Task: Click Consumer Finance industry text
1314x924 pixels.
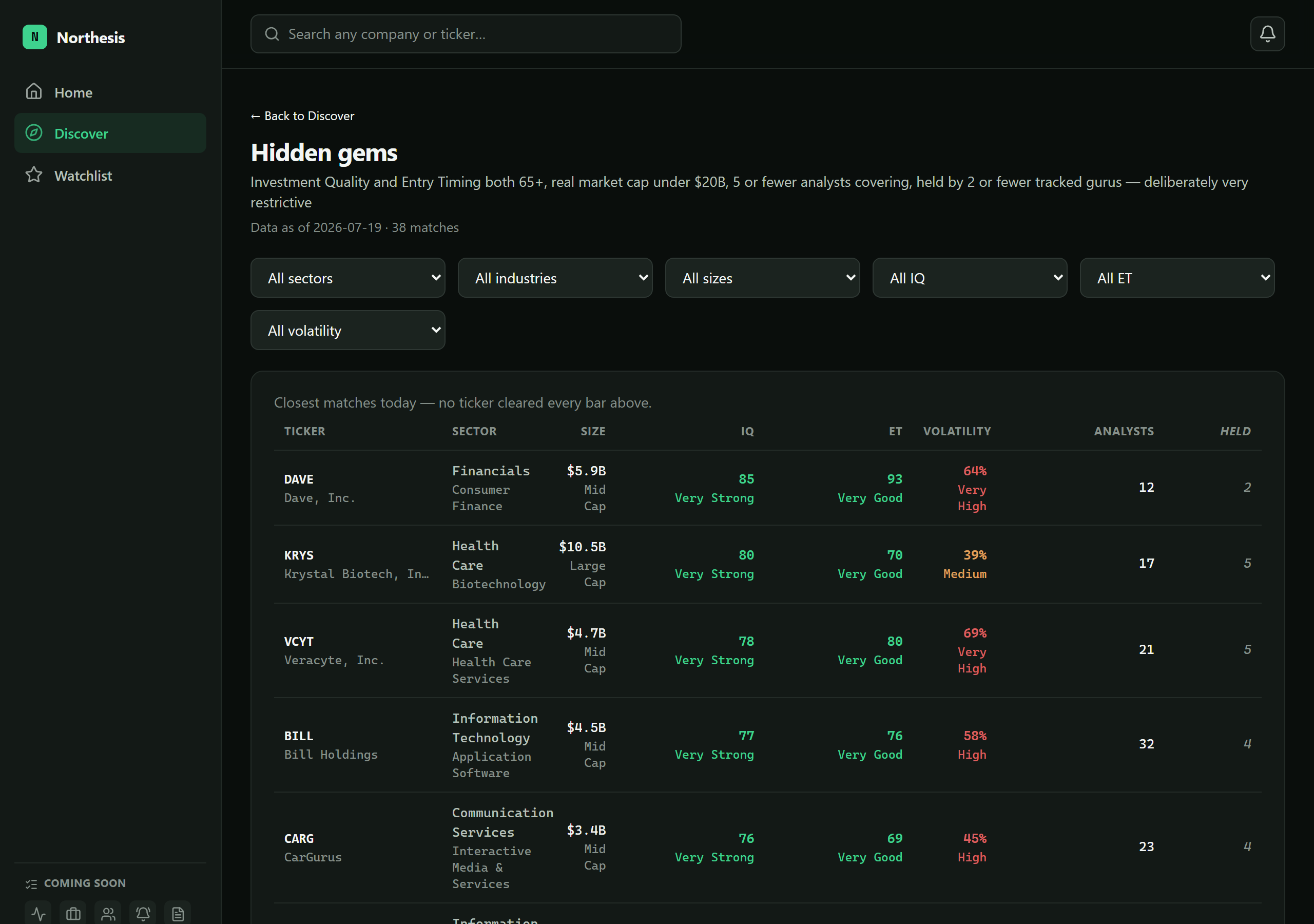Action: [480, 498]
